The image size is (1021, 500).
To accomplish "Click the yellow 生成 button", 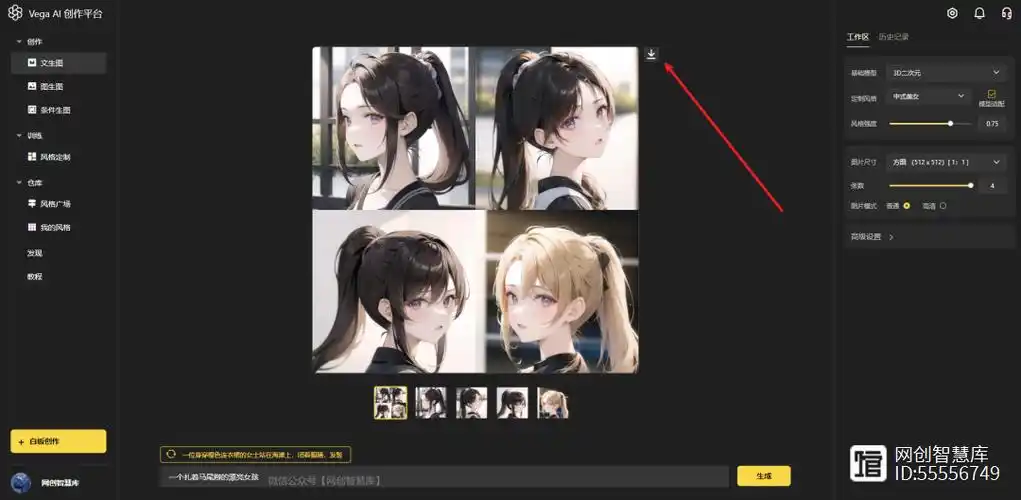I will [763, 476].
